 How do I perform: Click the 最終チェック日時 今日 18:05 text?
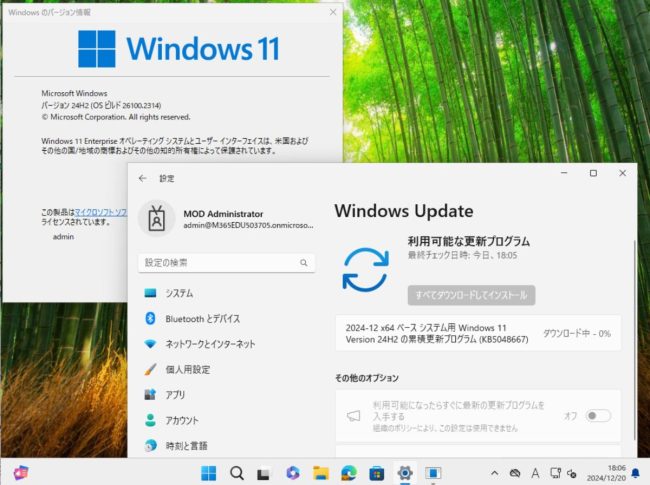point(462,255)
